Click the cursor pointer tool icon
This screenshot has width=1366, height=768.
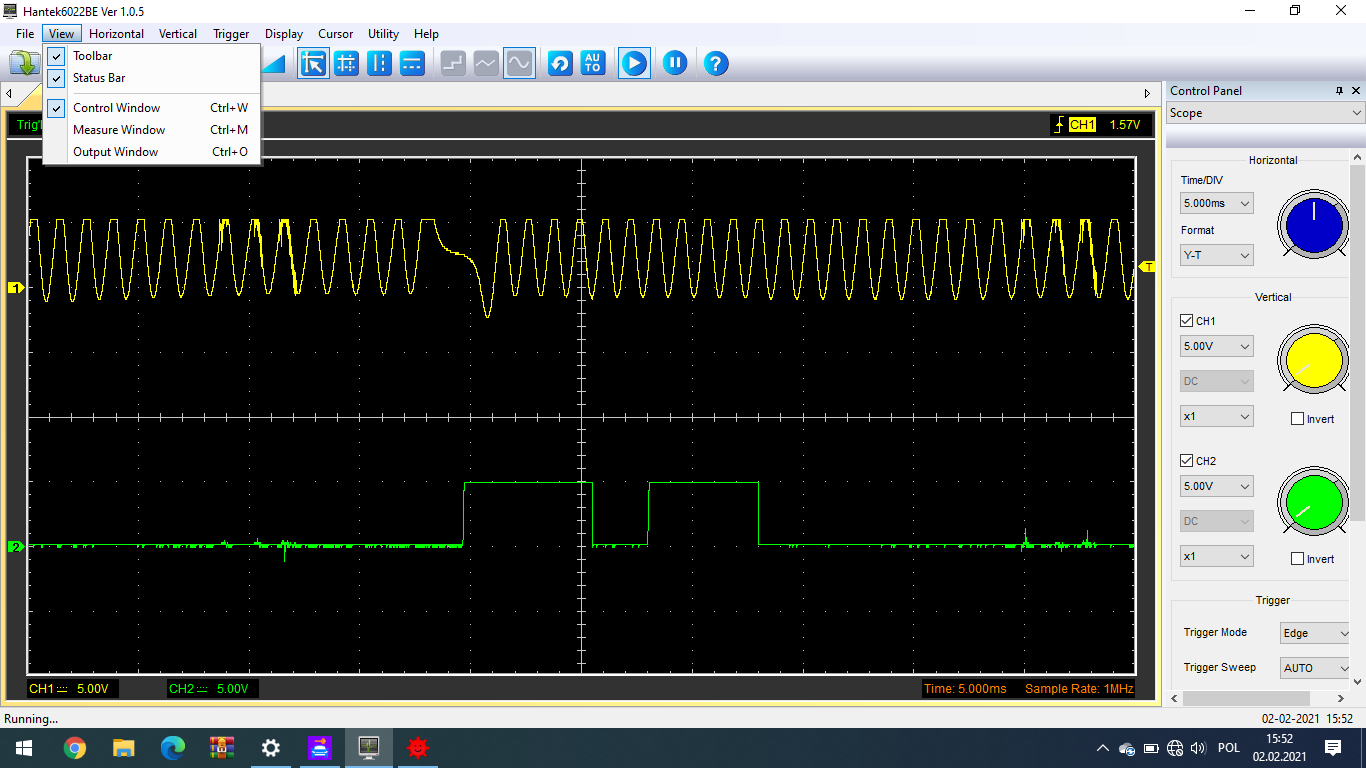click(x=313, y=64)
